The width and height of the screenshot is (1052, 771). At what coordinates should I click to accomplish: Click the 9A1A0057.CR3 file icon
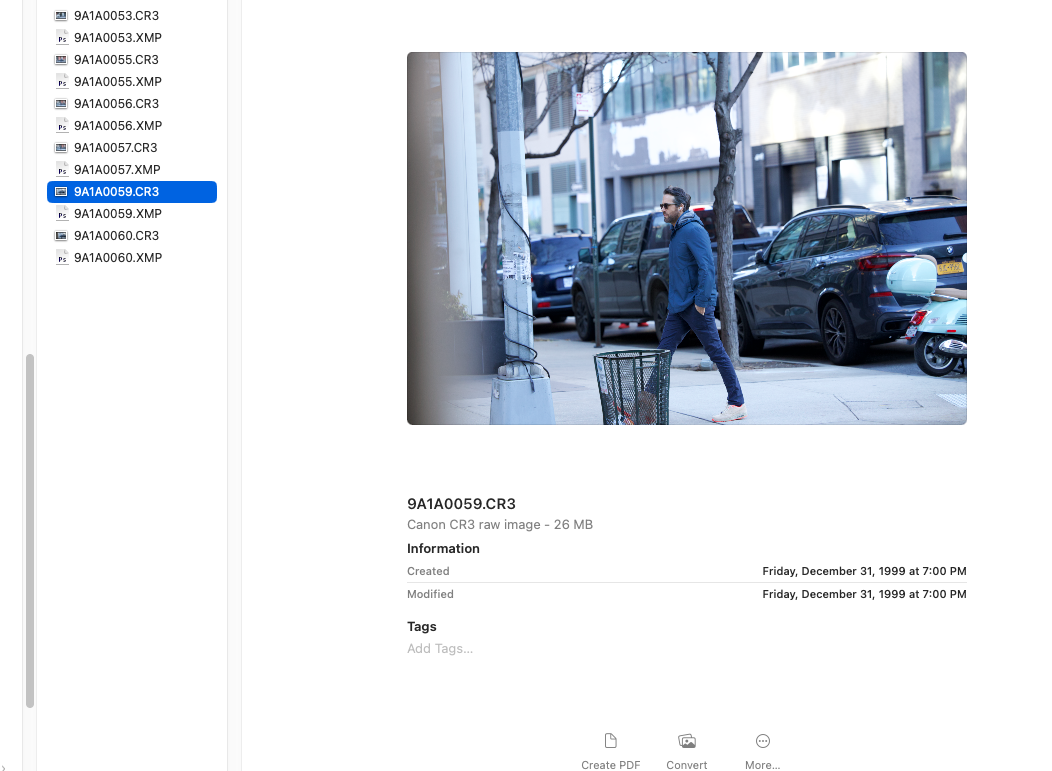coord(61,148)
